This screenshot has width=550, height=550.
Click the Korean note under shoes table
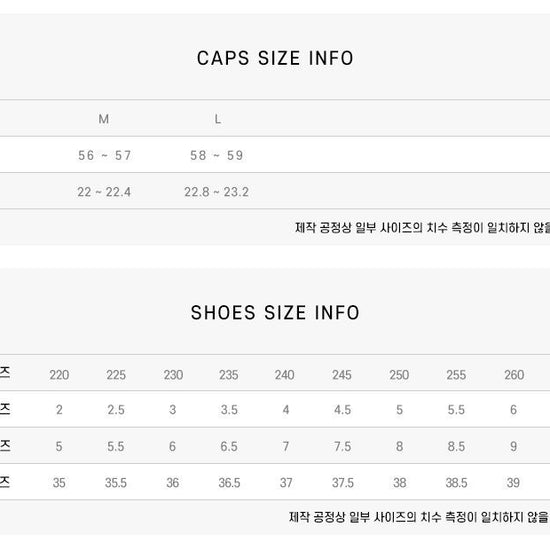coord(419,517)
